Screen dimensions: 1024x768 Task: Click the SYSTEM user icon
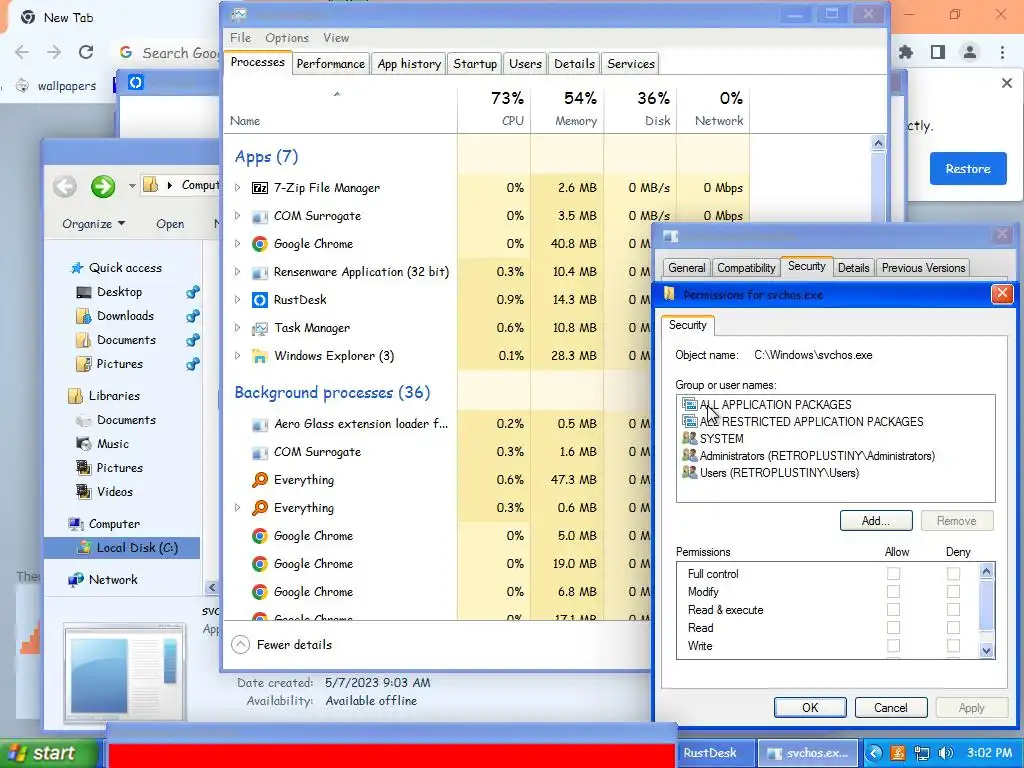690,438
